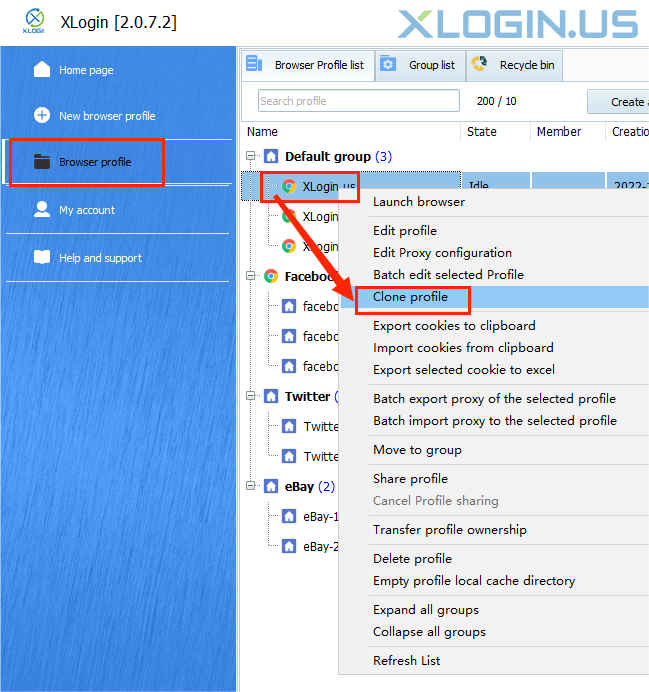Choose Clone profile from context menu
Image resolution: width=649 pixels, height=692 pixels.
[x=410, y=297]
